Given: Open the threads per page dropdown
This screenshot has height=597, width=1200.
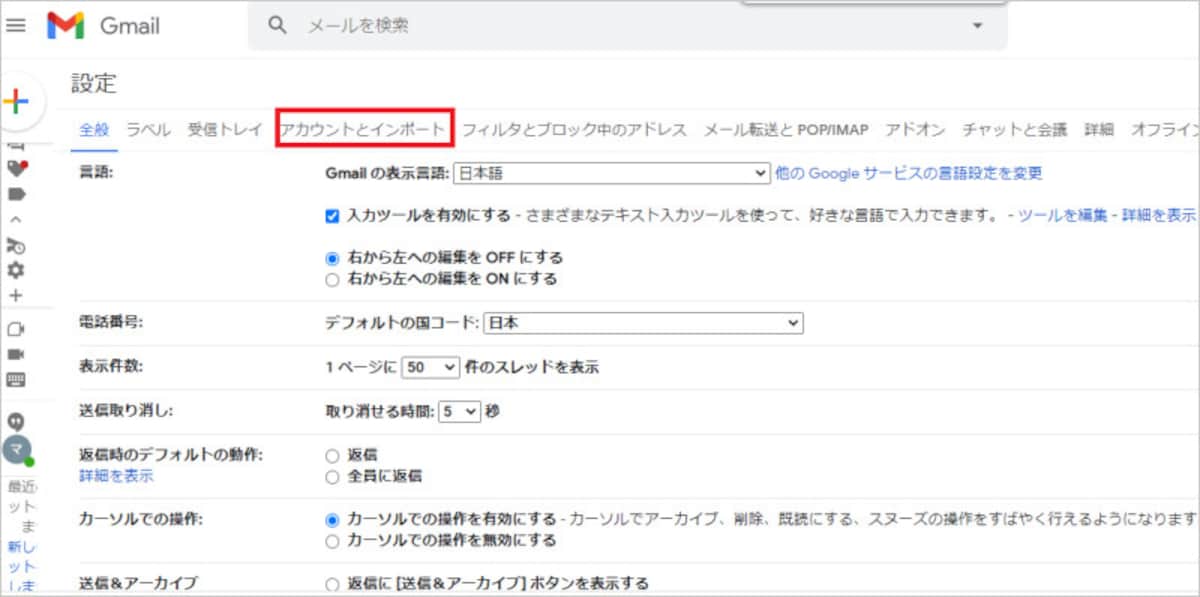Looking at the screenshot, I should coord(430,367).
